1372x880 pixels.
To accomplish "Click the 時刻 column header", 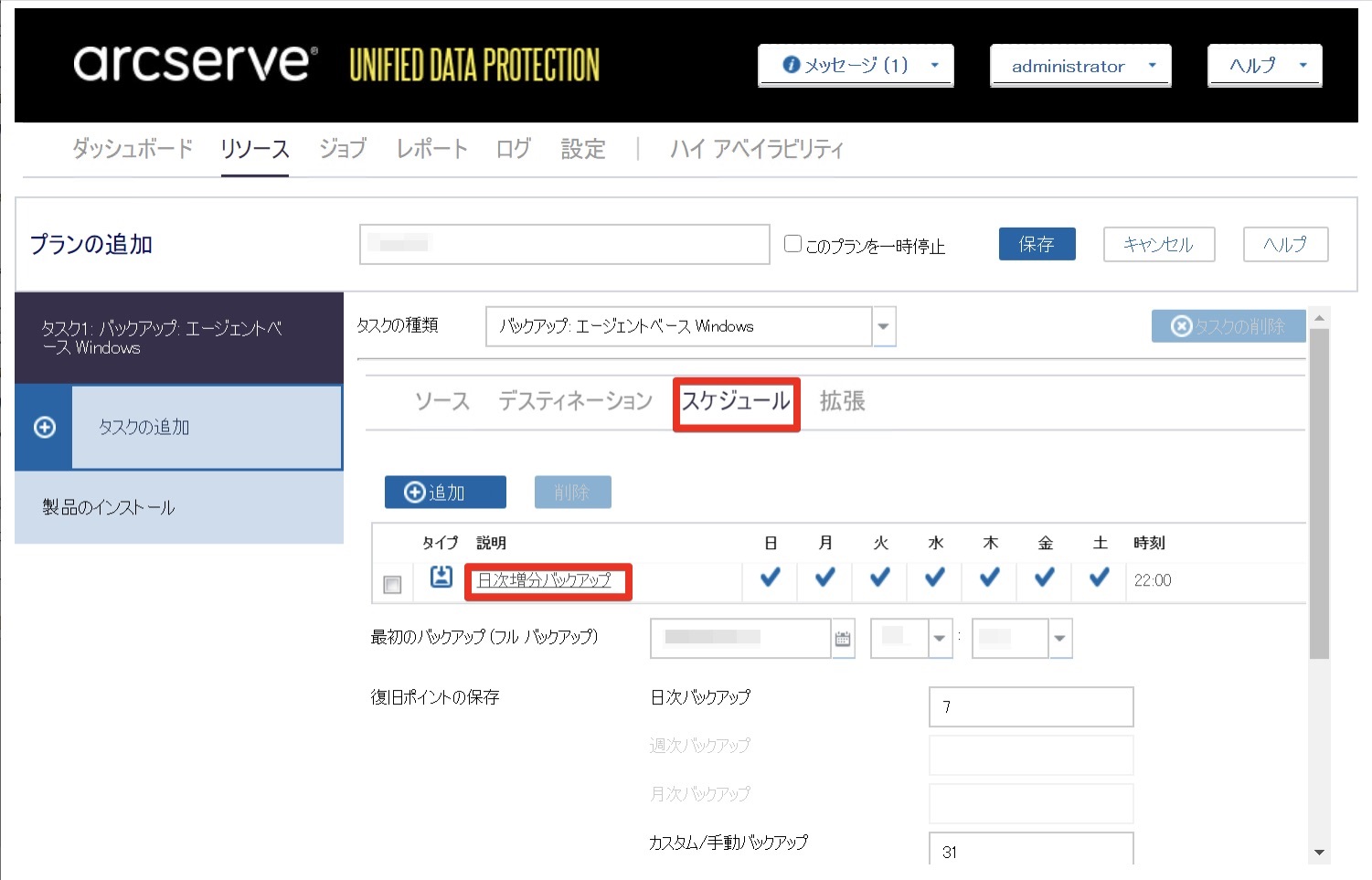I will click(x=1149, y=543).
